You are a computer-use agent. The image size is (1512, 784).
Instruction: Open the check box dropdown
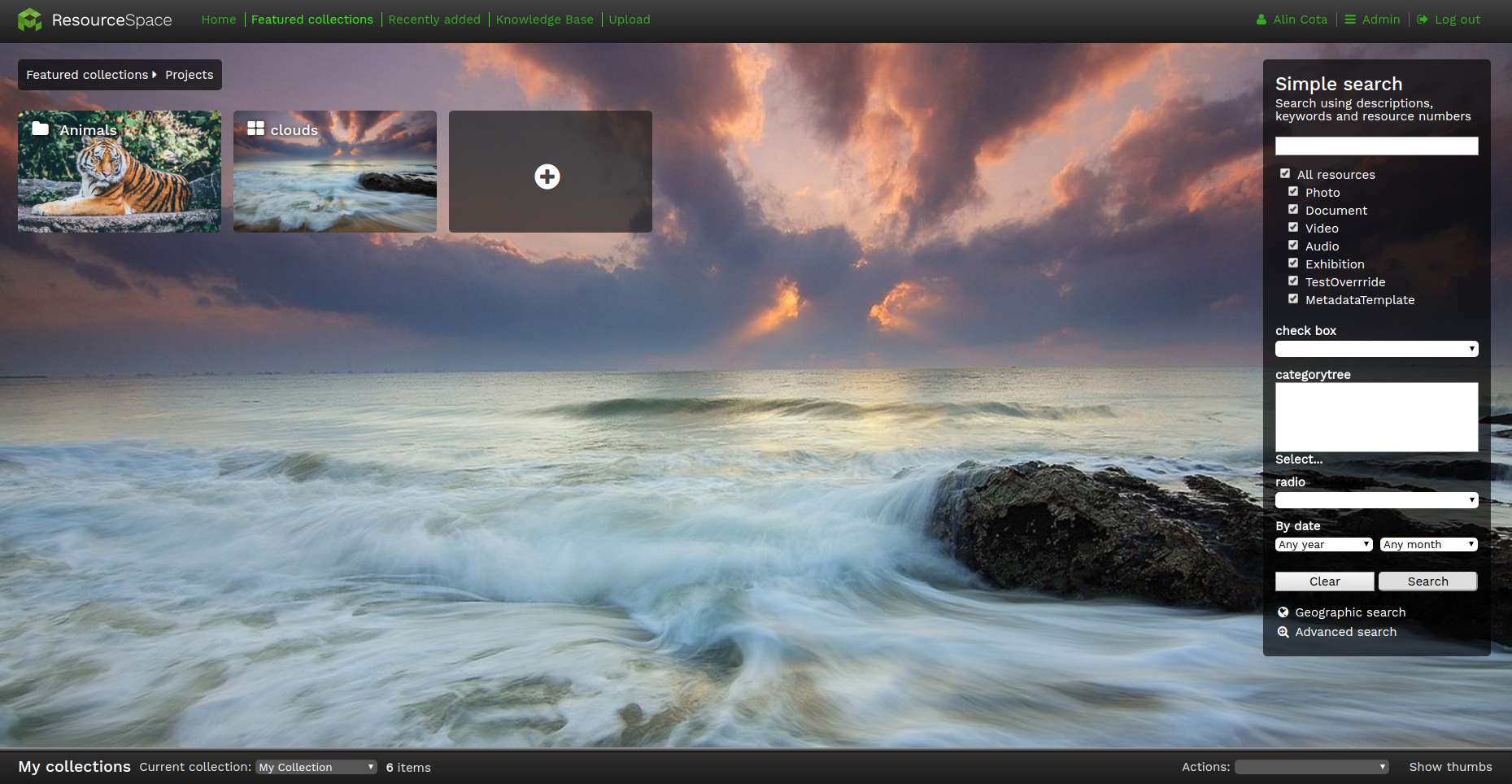tap(1376, 349)
